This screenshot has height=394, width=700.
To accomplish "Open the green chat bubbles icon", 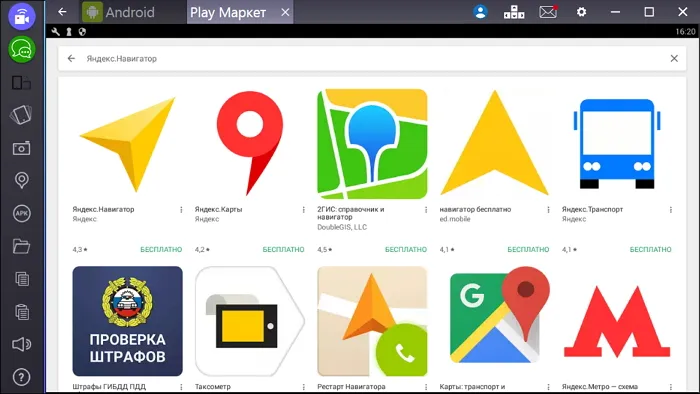I will click(21, 50).
